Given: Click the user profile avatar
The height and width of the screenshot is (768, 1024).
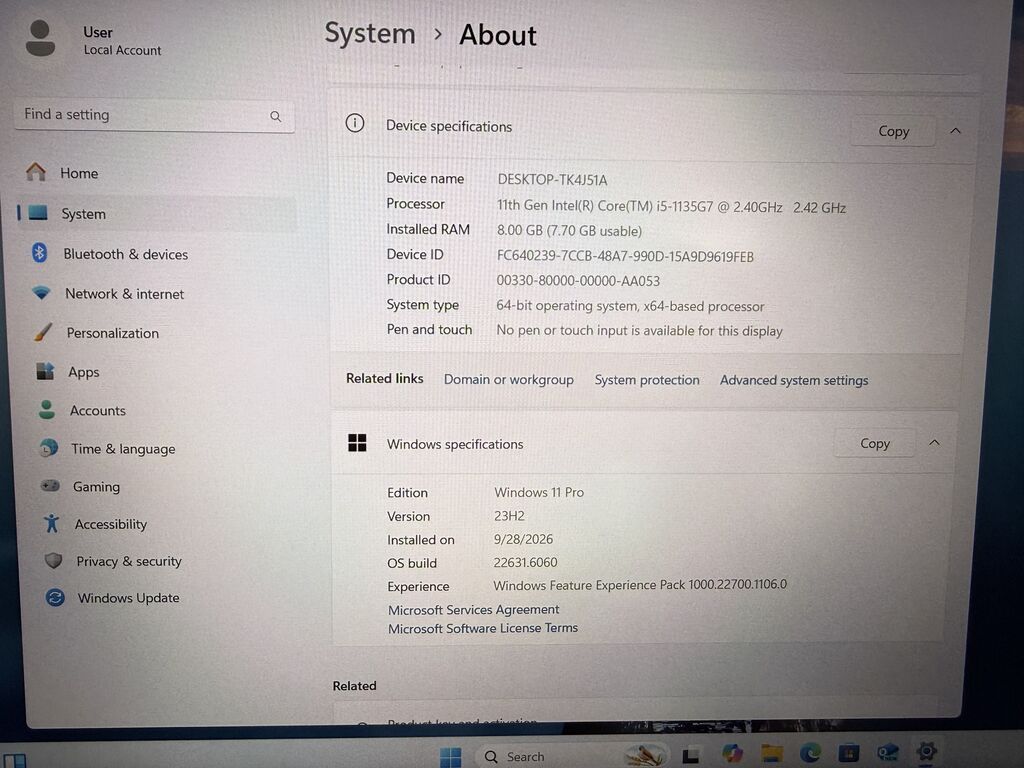Looking at the screenshot, I should point(40,38).
